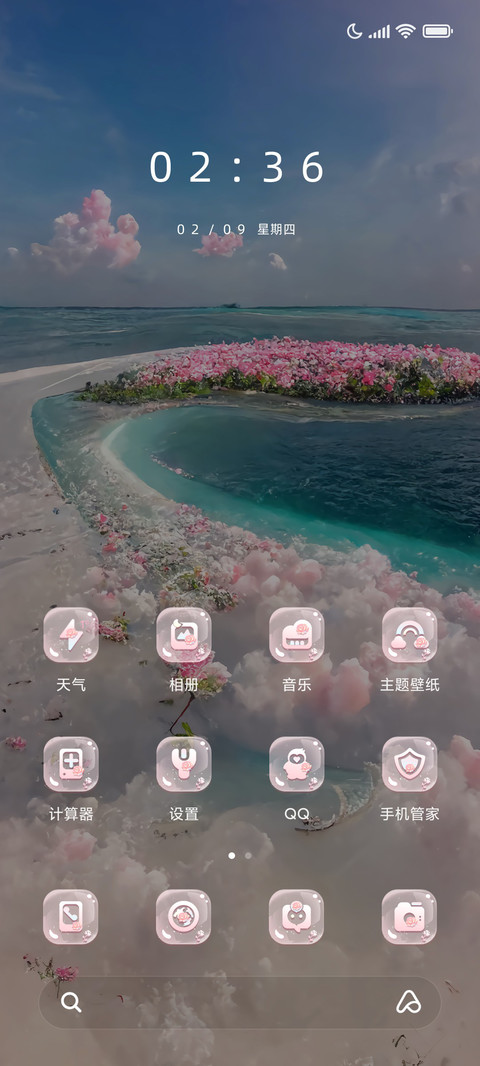Open the 手机管家 security app icon

tap(409, 764)
